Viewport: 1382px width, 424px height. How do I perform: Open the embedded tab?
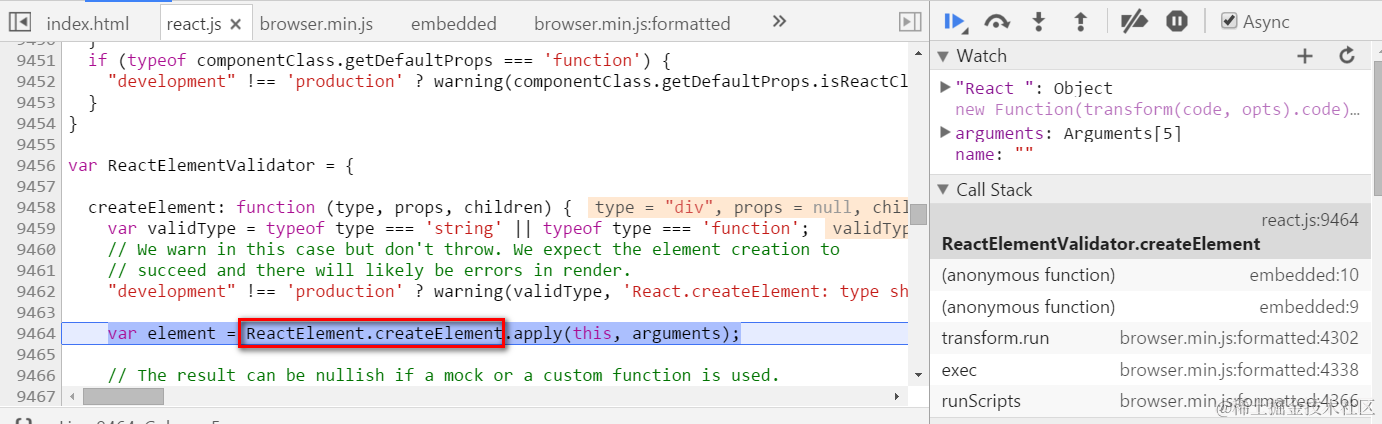(x=453, y=23)
